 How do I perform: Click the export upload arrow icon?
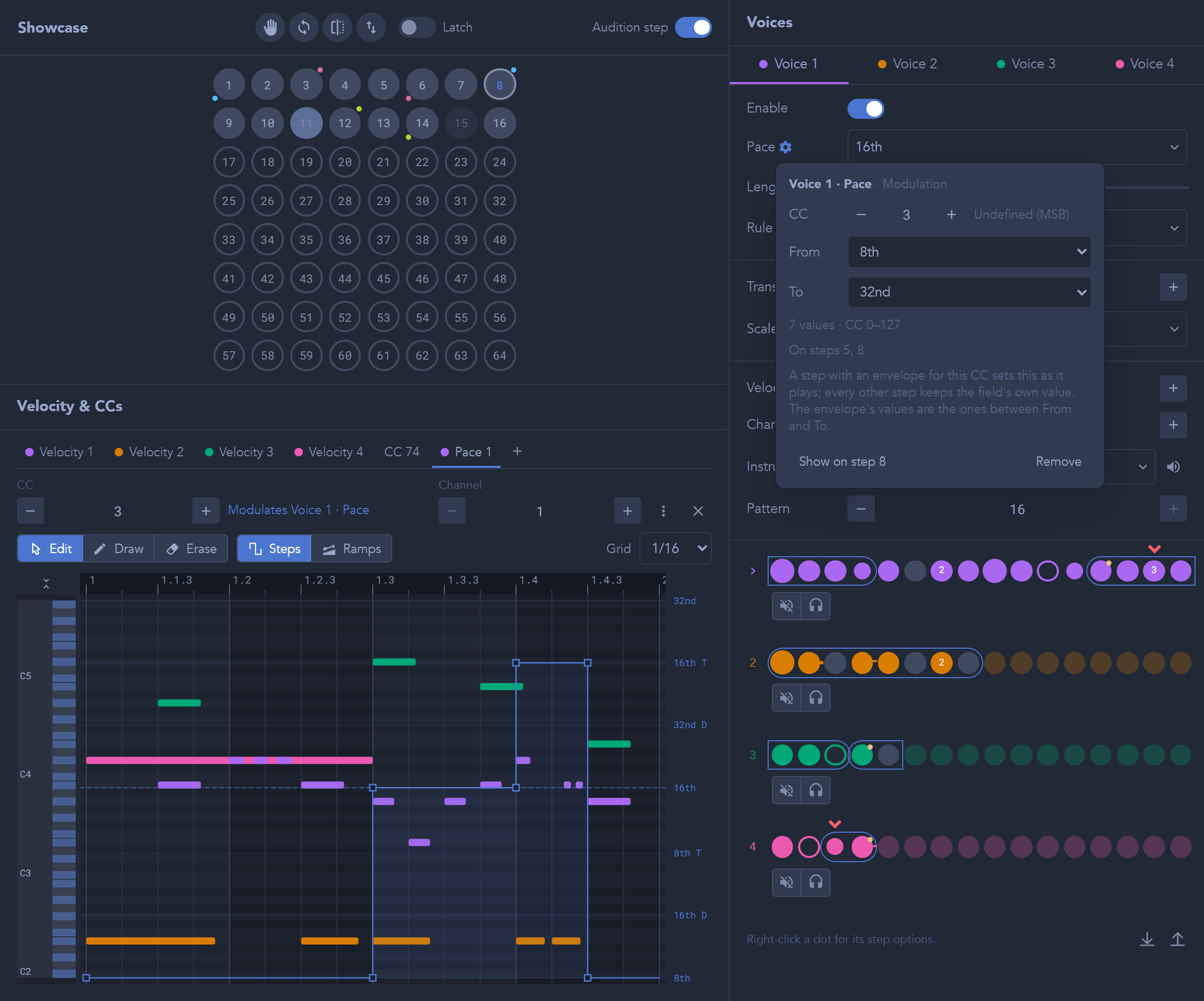[1177, 939]
